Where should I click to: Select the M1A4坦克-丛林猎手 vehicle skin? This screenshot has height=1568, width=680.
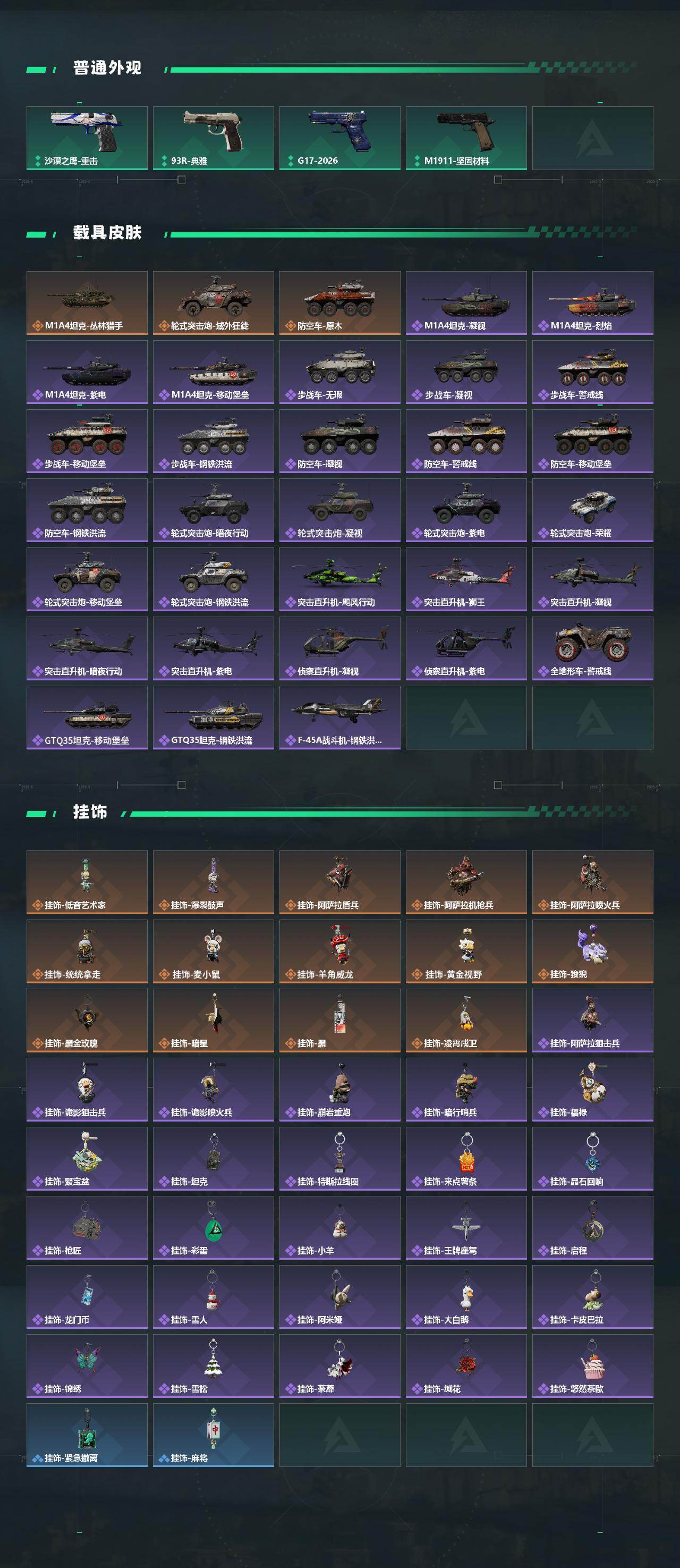point(87,303)
